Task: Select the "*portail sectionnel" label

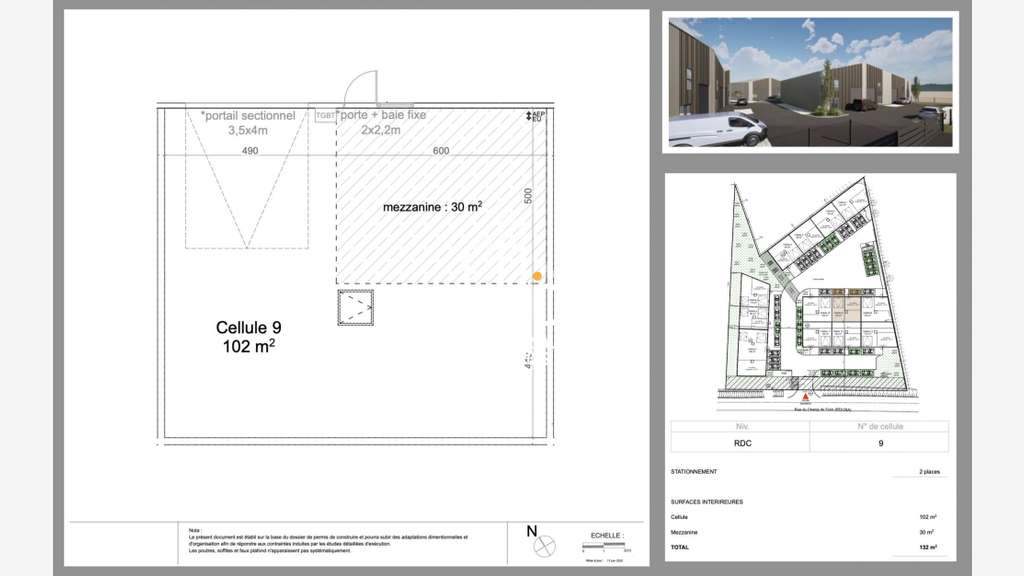Action: [x=248, y=116]
